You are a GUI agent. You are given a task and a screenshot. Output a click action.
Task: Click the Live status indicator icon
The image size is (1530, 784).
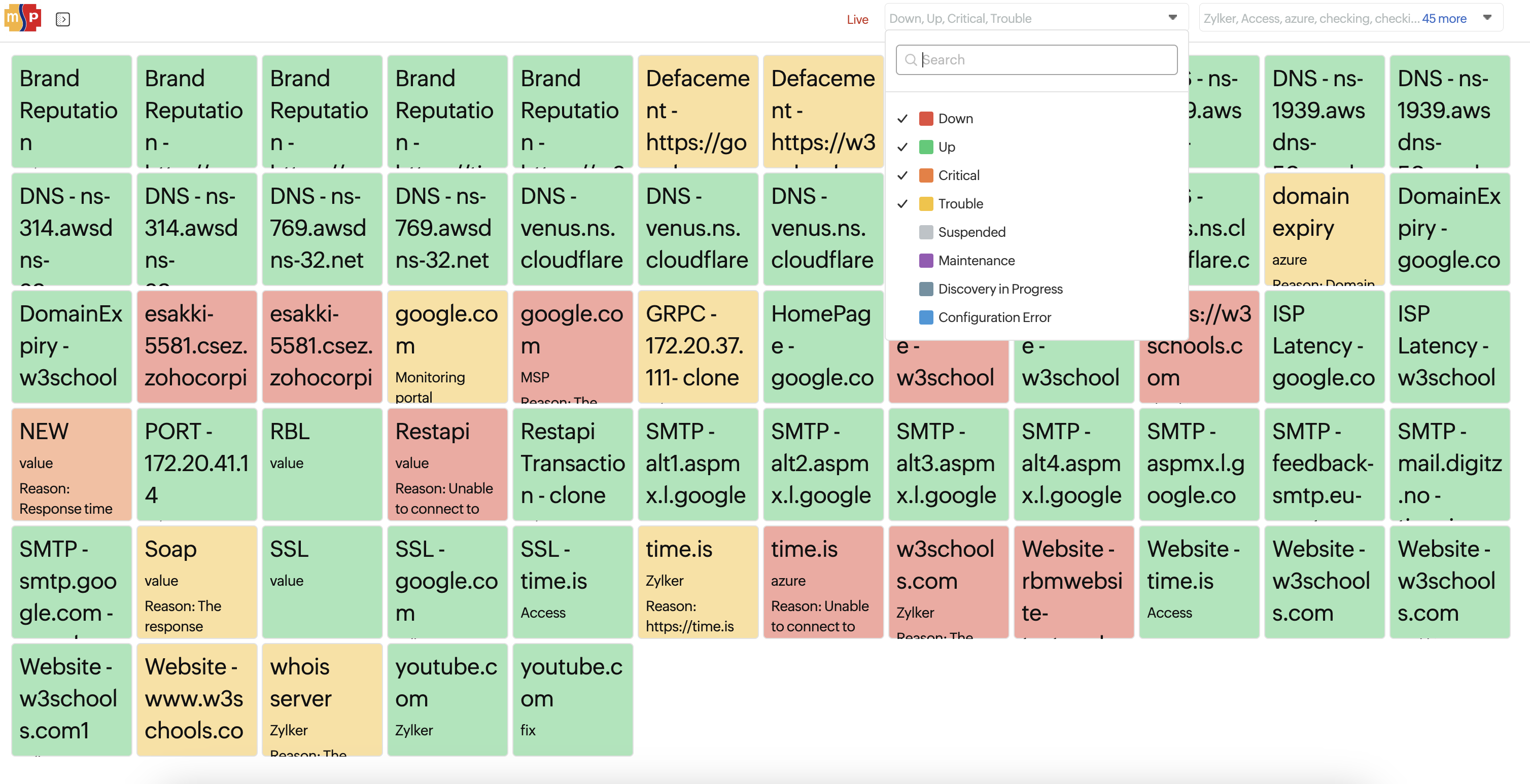(x=857, y=19)
